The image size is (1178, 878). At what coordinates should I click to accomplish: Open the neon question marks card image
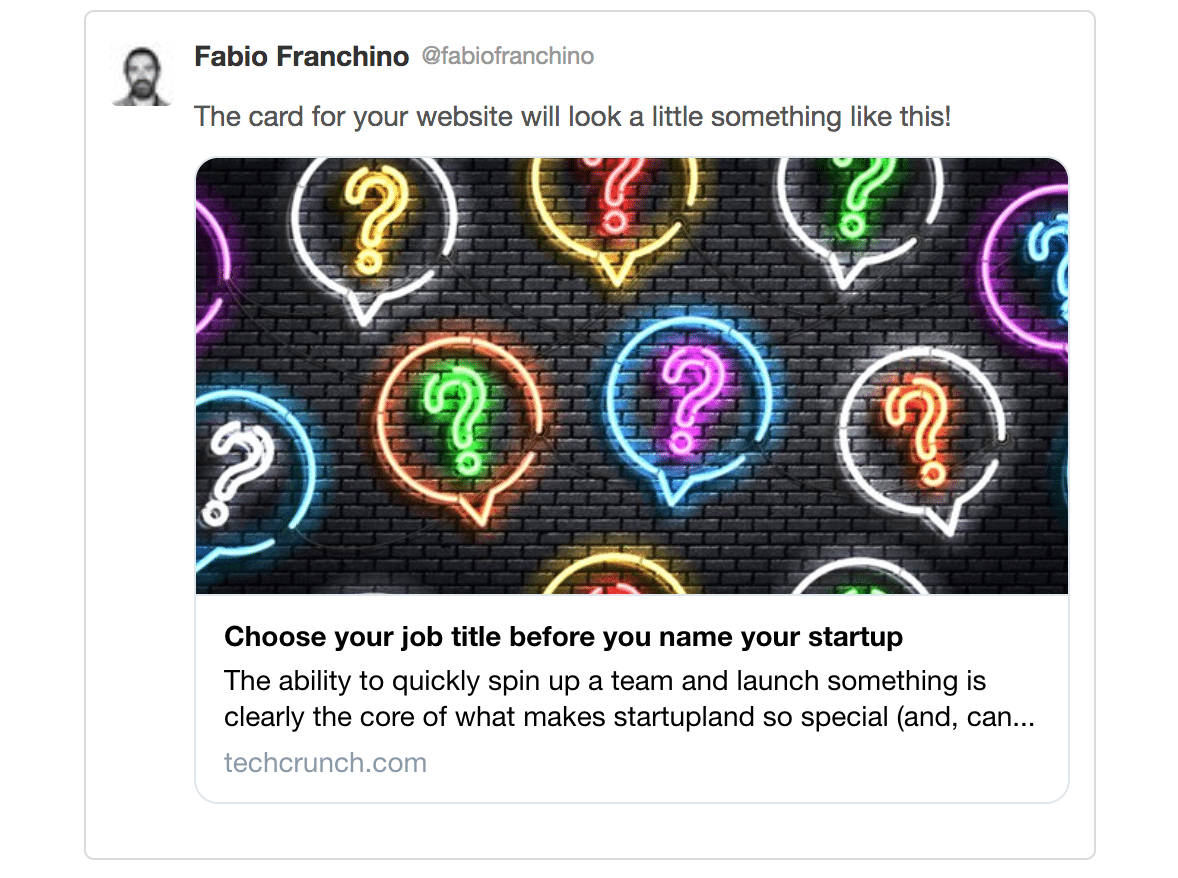(x=632, y=376)
